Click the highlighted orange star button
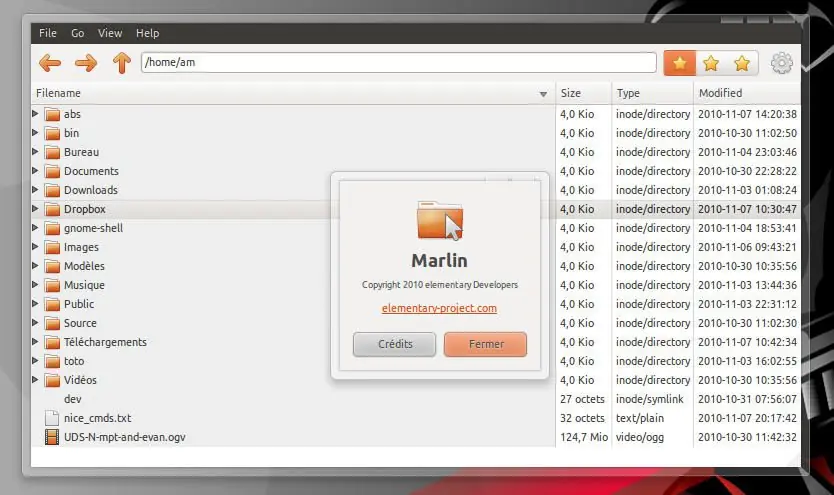 point(679,64)
